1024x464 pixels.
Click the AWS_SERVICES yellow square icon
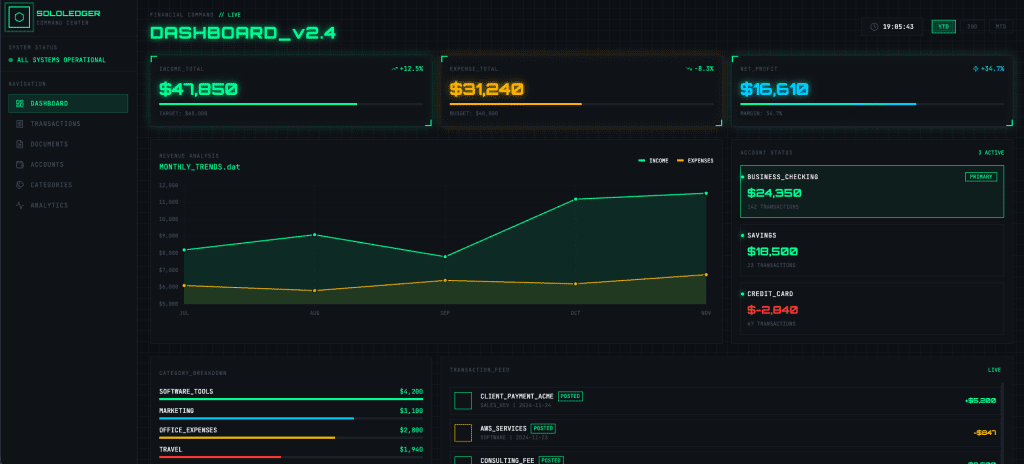463,433
